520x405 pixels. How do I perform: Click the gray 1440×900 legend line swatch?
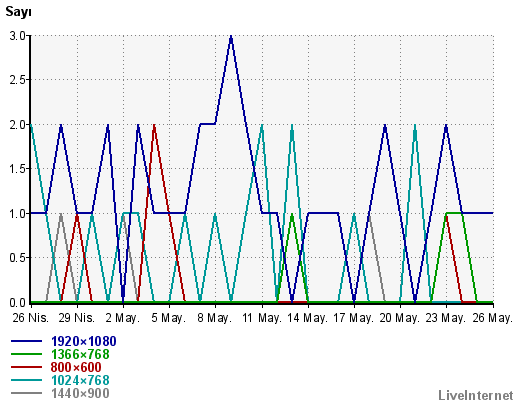tap(27, 393)
